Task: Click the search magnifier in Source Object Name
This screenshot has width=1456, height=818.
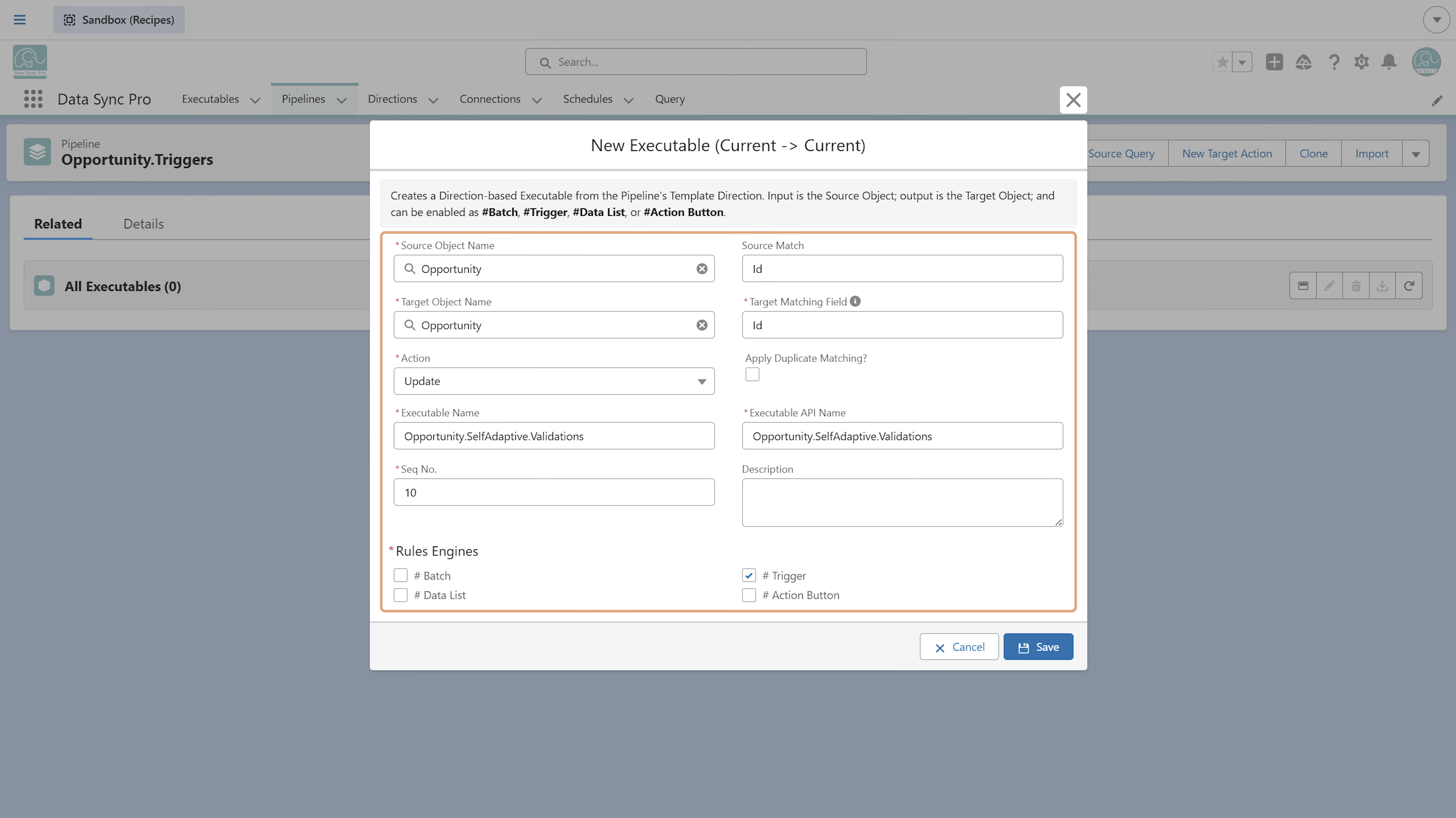Action: pos(410,269)
